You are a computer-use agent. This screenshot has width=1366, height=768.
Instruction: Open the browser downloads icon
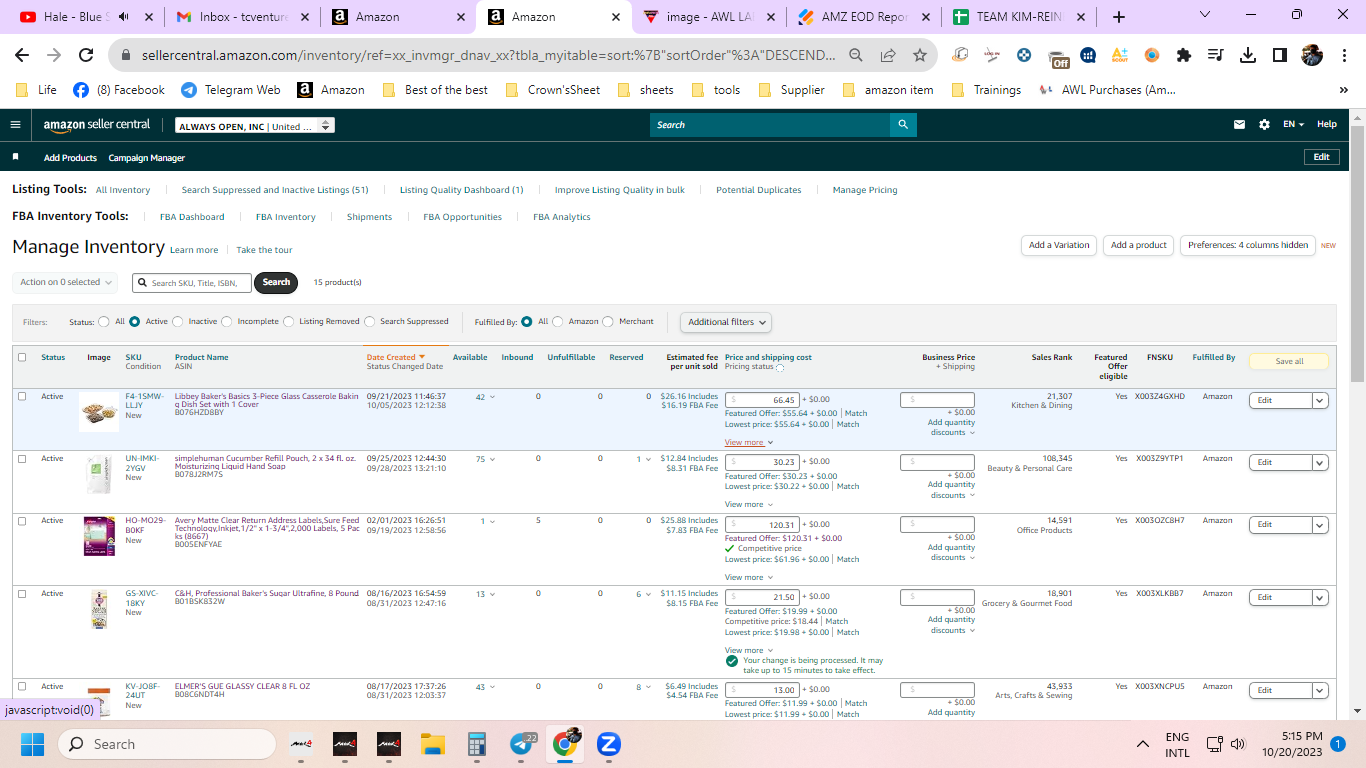click(x=1247, y=56)
